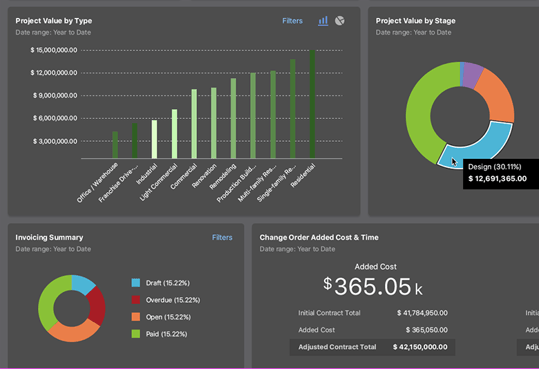The width and height of the screenshot is (539, 369).
Task: Click the Design (30.11%) tooltip
Action: 501,174
